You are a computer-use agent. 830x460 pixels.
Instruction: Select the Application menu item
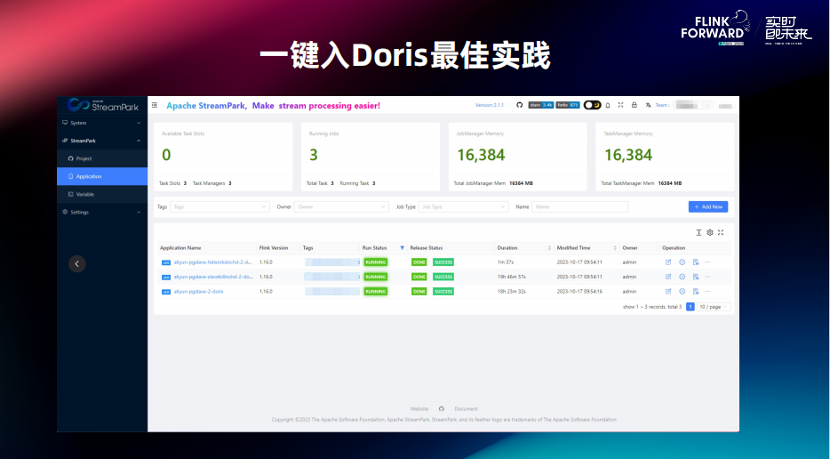102,176
